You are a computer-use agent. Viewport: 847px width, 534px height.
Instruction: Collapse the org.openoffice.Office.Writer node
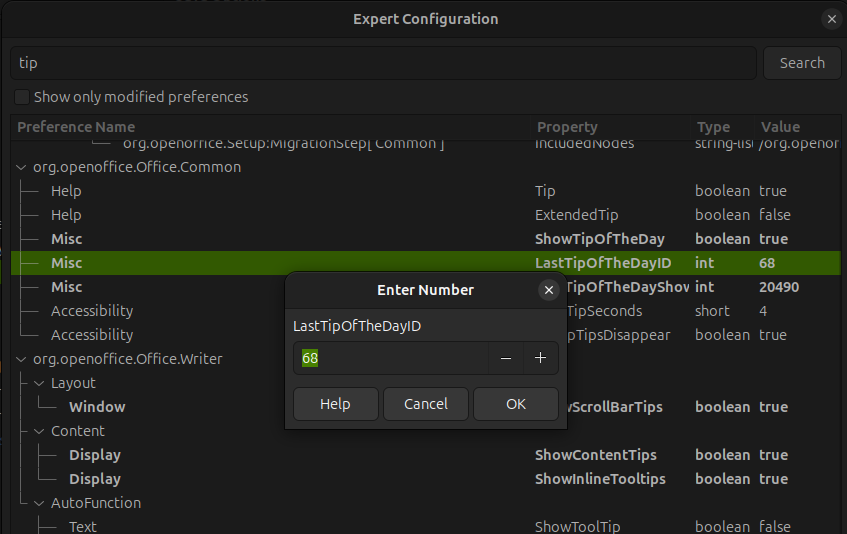[22, 359]
